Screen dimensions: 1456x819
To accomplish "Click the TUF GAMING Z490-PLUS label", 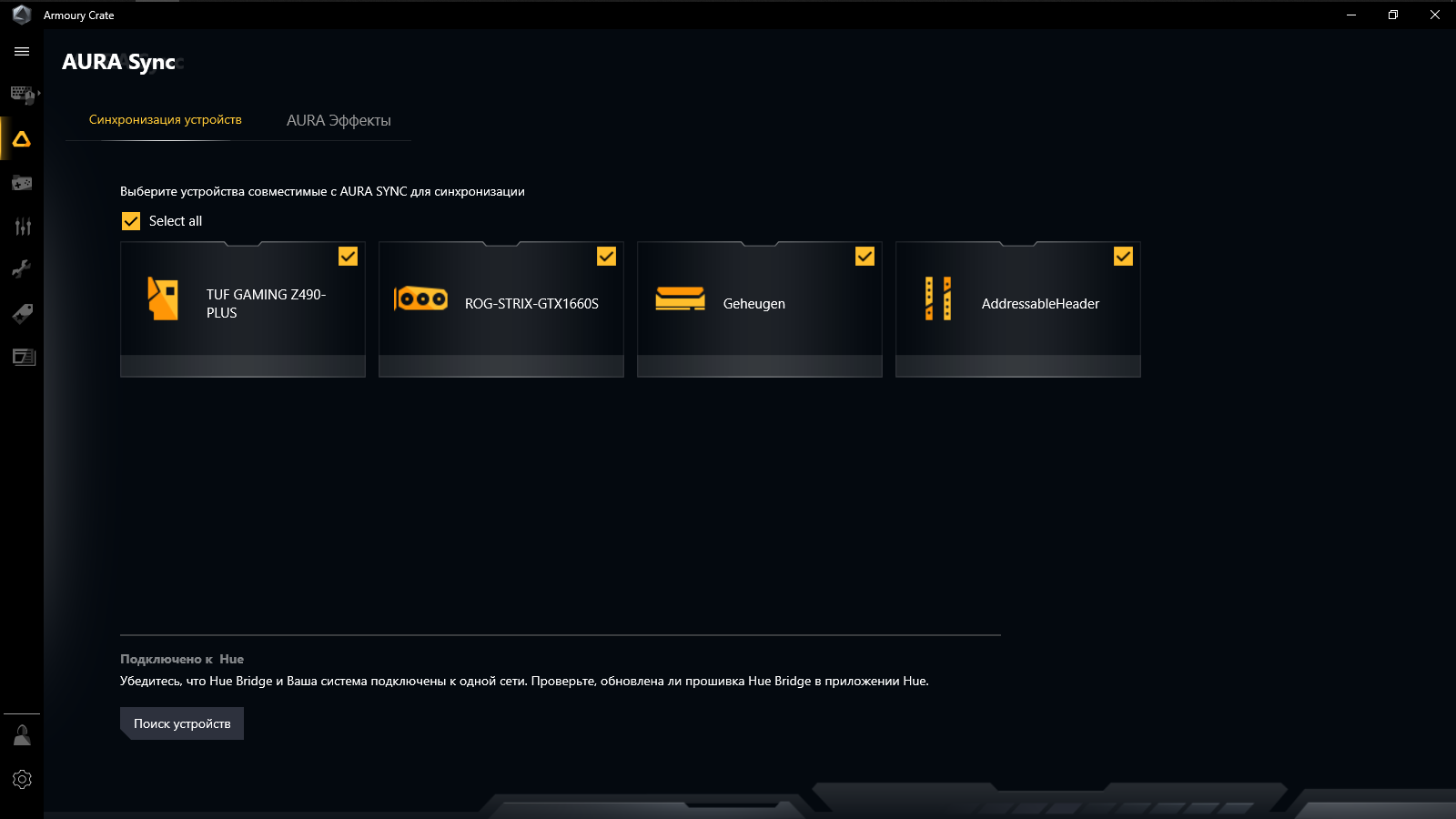I will pyautogui.click(x=266, y=304).
